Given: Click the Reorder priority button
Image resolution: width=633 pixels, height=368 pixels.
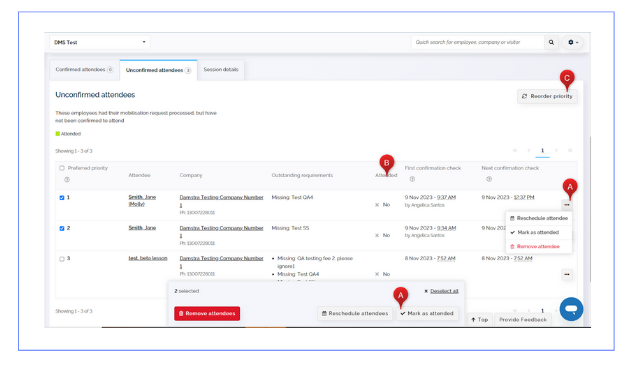Looking at the screenshot, I should click(547, 96).
